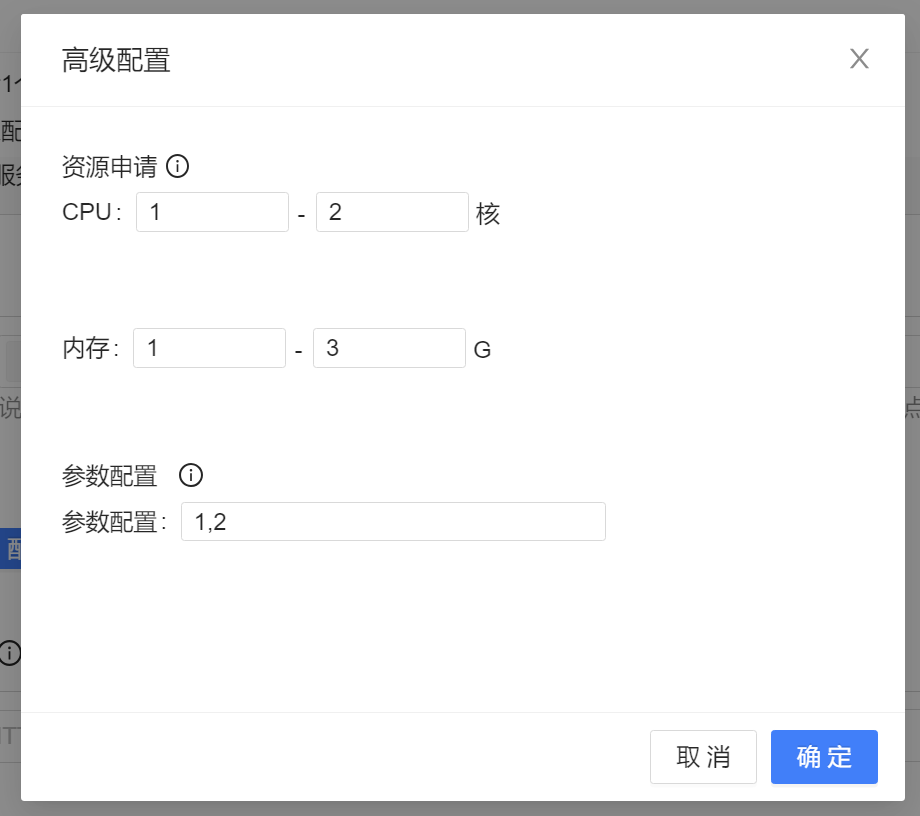Click the 参数配置: label before the input
This screenshot has width=920, height=816.
(x=112, y=522)
